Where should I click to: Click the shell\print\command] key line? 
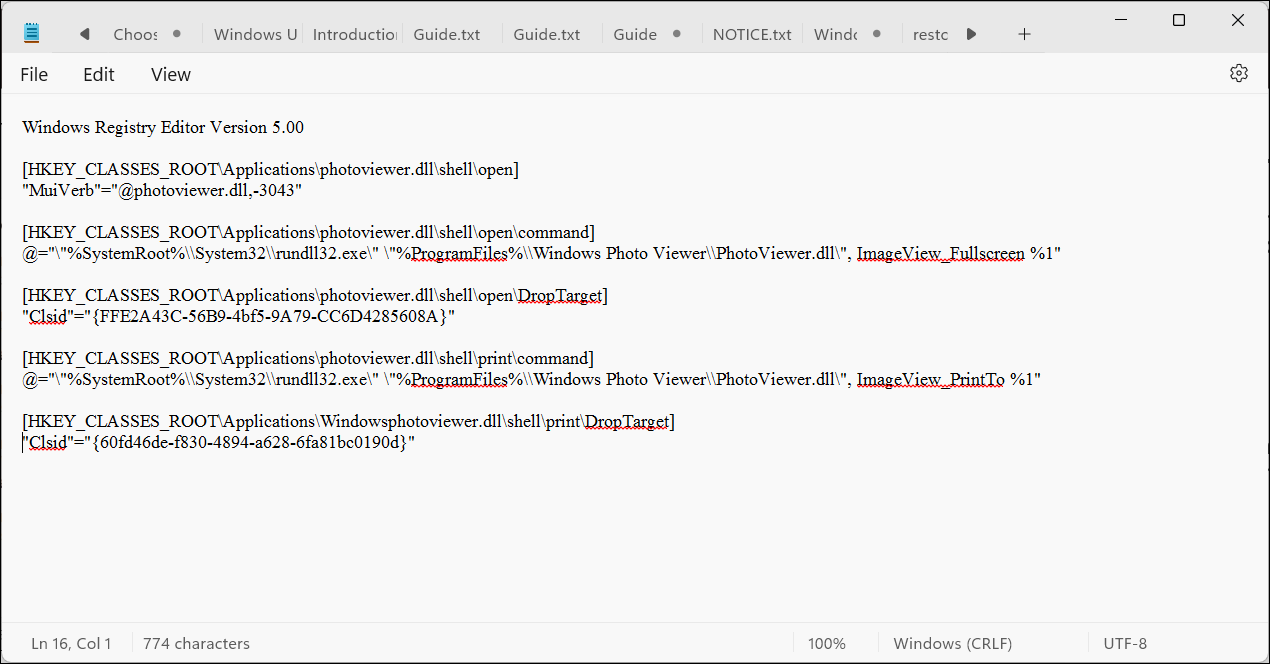pos(308,358)
